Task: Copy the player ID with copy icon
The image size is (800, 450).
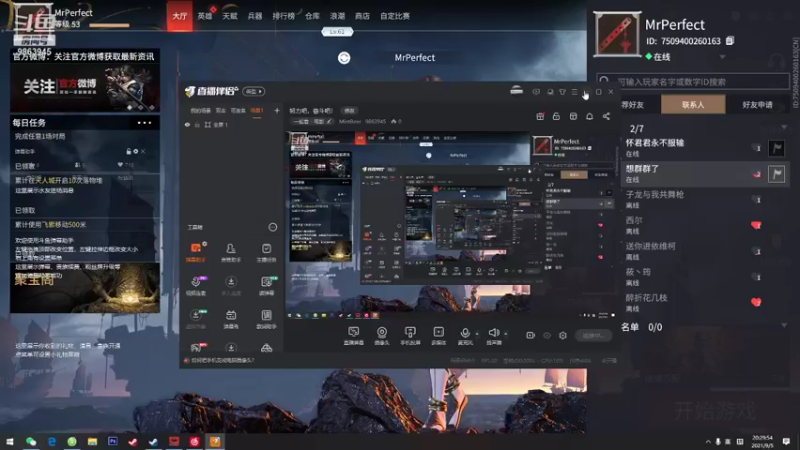Action: (730, 41)
